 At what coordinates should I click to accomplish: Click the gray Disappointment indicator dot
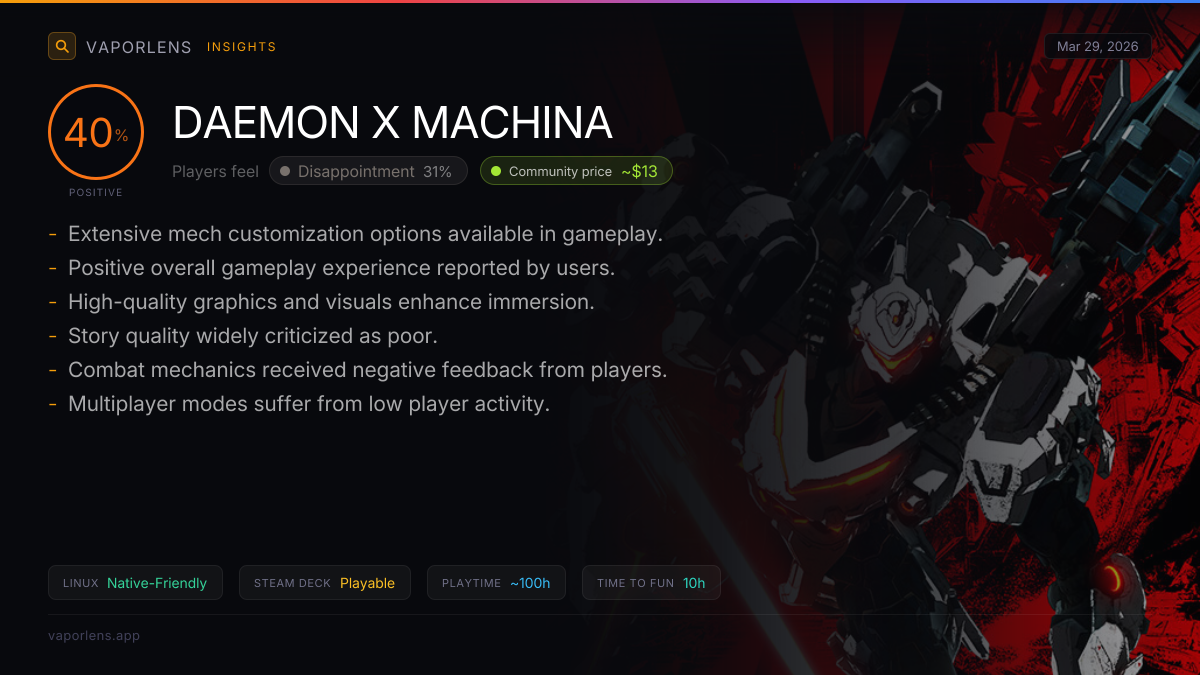point(285,171)
